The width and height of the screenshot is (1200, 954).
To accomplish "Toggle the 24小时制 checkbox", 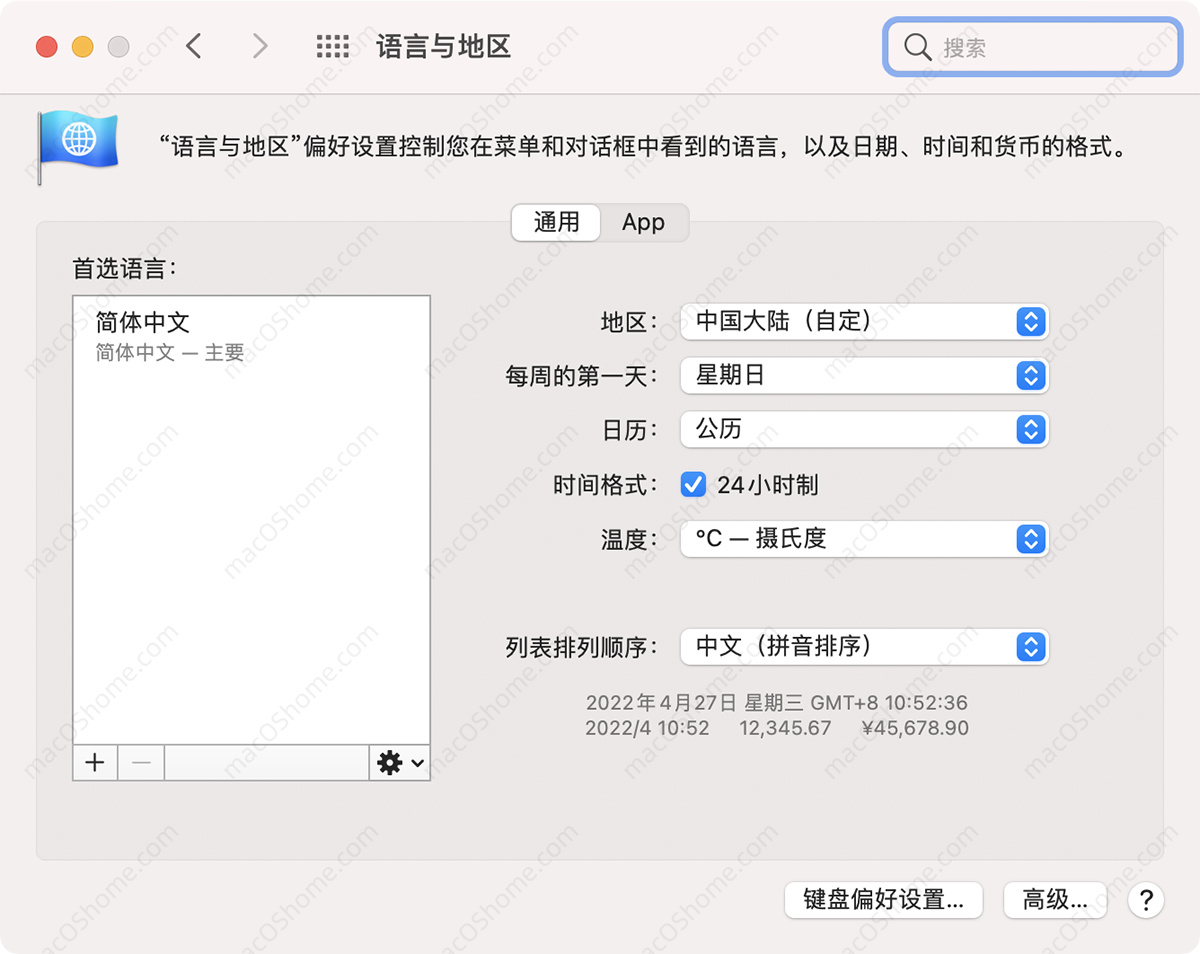I will click(x=693, y=485).
